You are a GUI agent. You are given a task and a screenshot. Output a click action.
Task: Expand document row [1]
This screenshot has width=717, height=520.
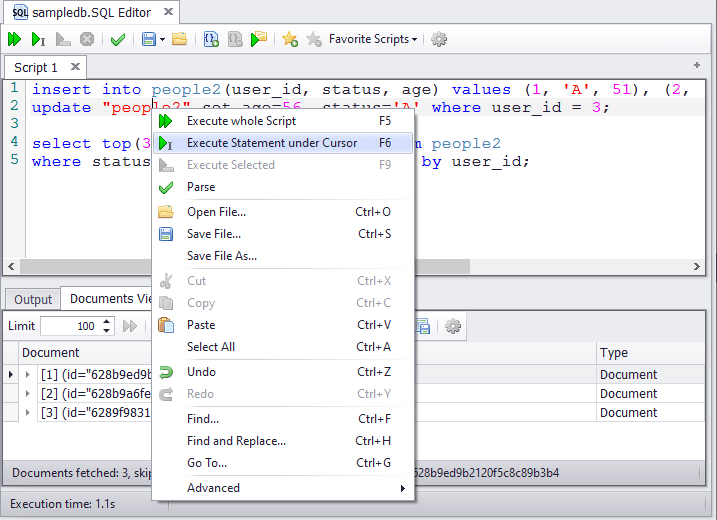(27, 375)
